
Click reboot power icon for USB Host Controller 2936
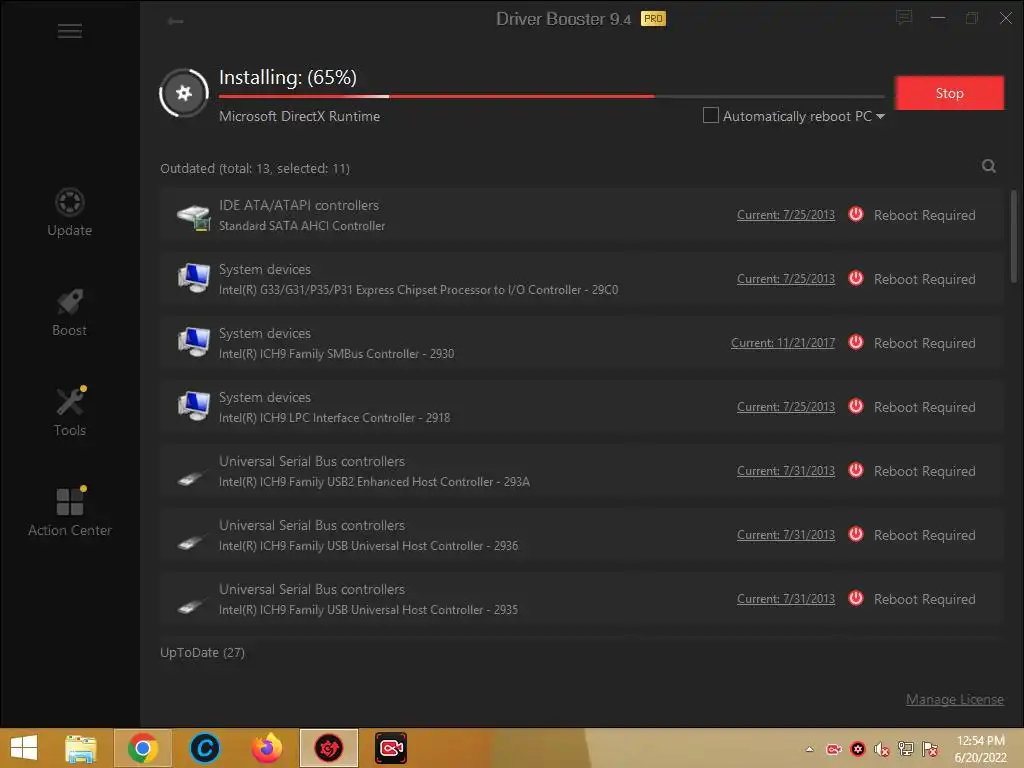(856, 534)
